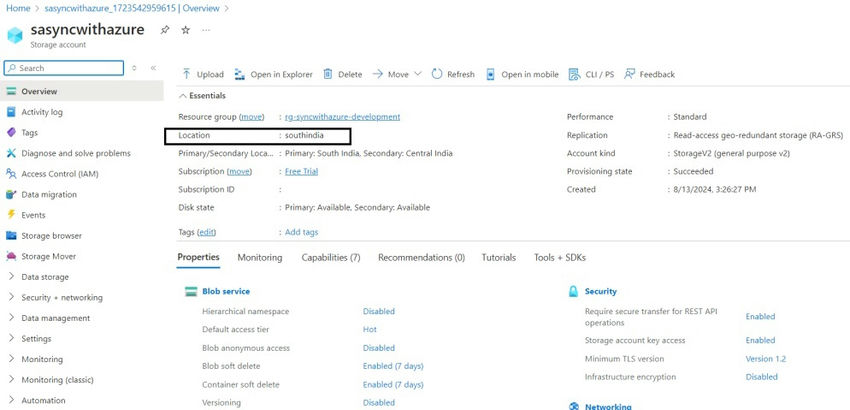Image resolution: width=850 pixels, height=410 pixels.
Task: Click the Delete trash can icon
Action: click(327, 74)
